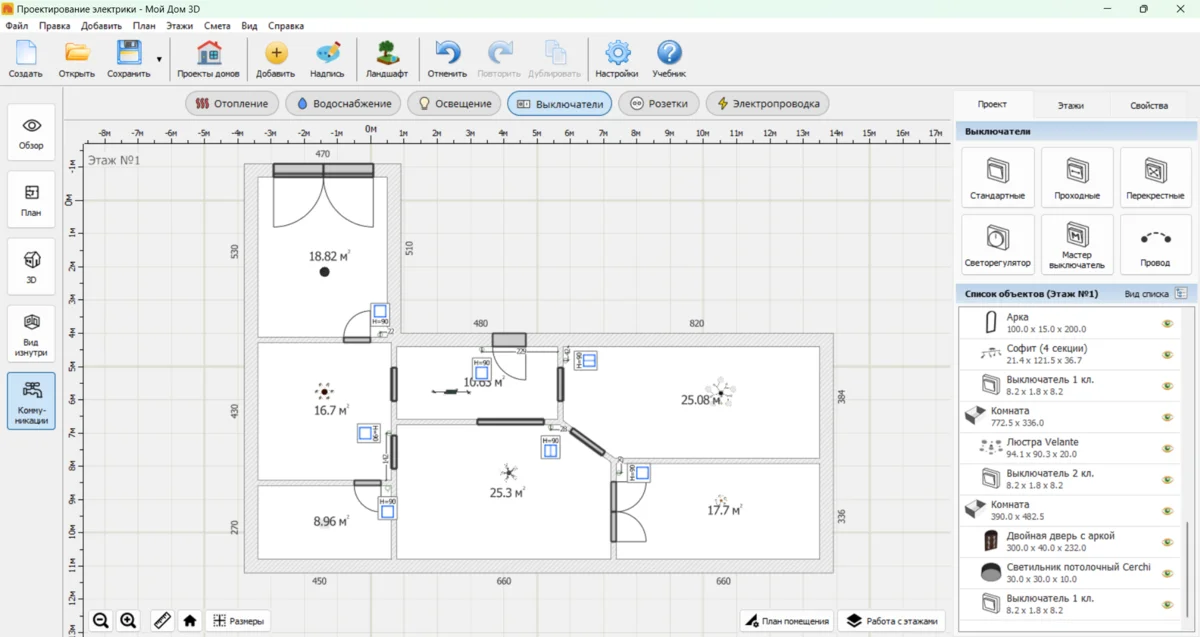Toggle visibility of Софит (4 секции)
This screenshot has height=637, width=1200.
(1166, 355)
